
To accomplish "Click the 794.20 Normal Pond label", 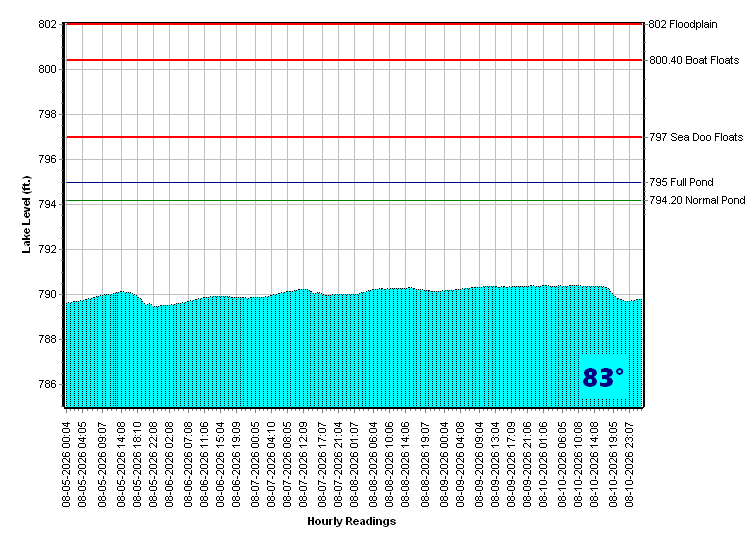I will [x=697, y=200].
